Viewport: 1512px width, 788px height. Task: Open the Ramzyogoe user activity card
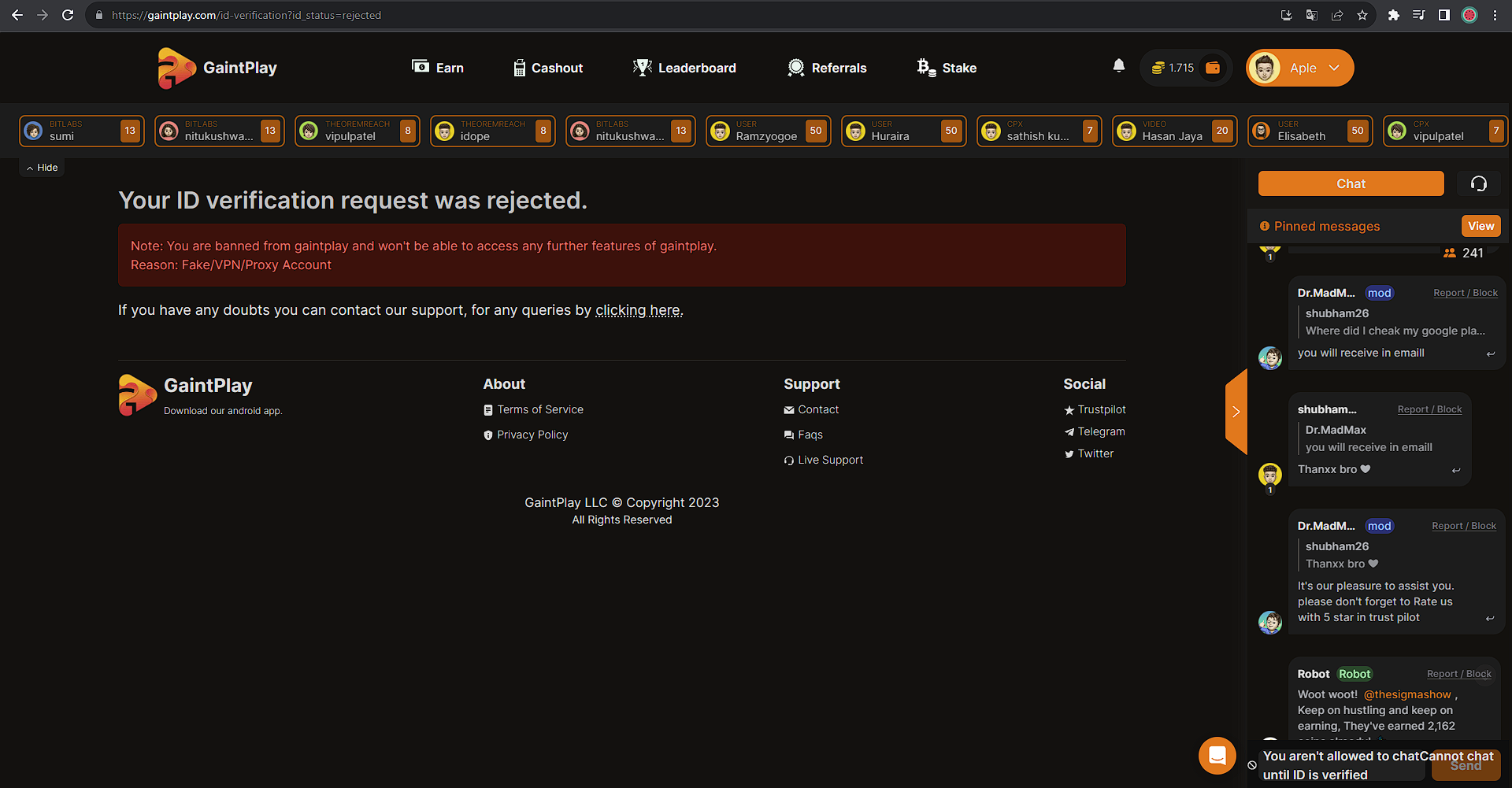click(x=769, y=131)
